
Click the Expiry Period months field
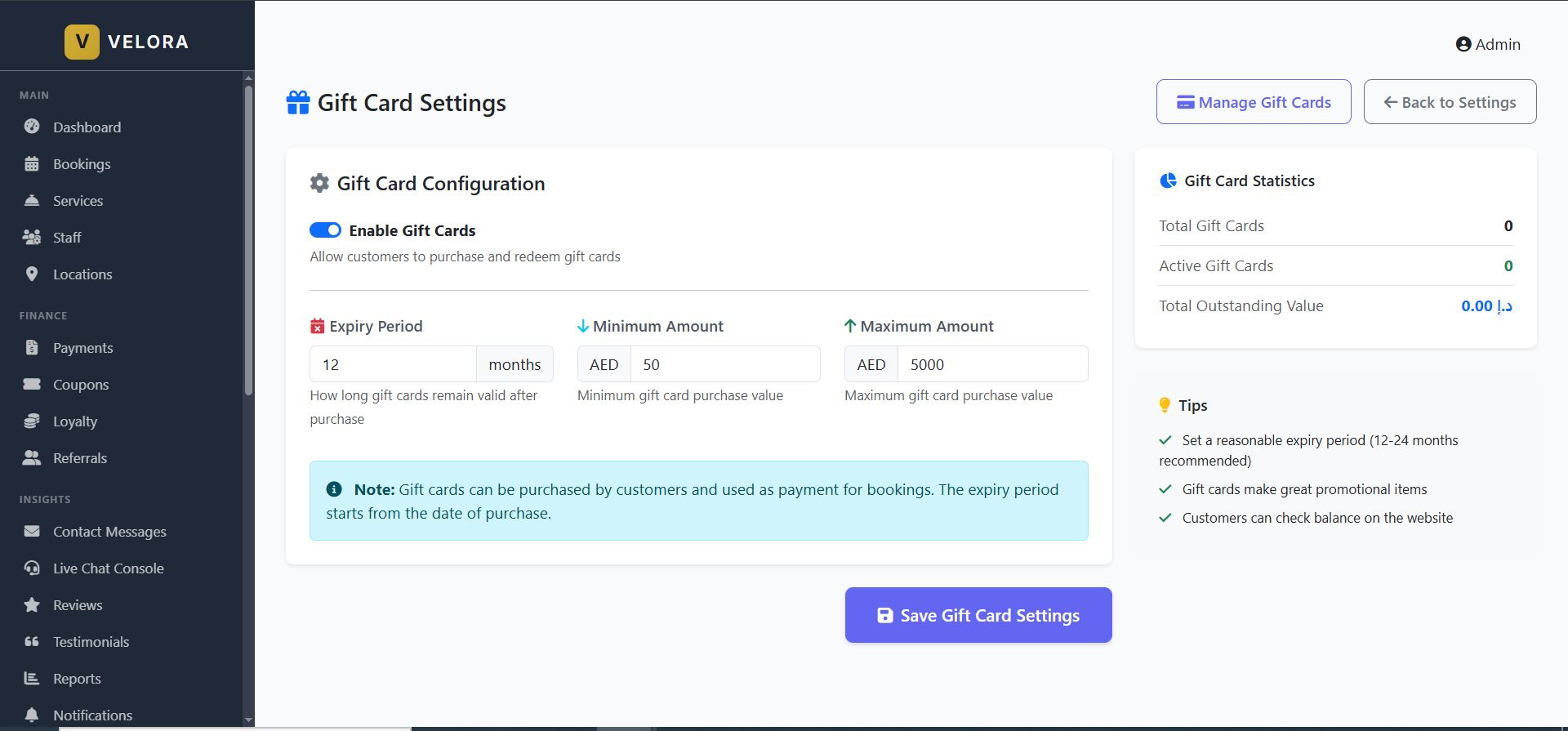tap(393, 364)
